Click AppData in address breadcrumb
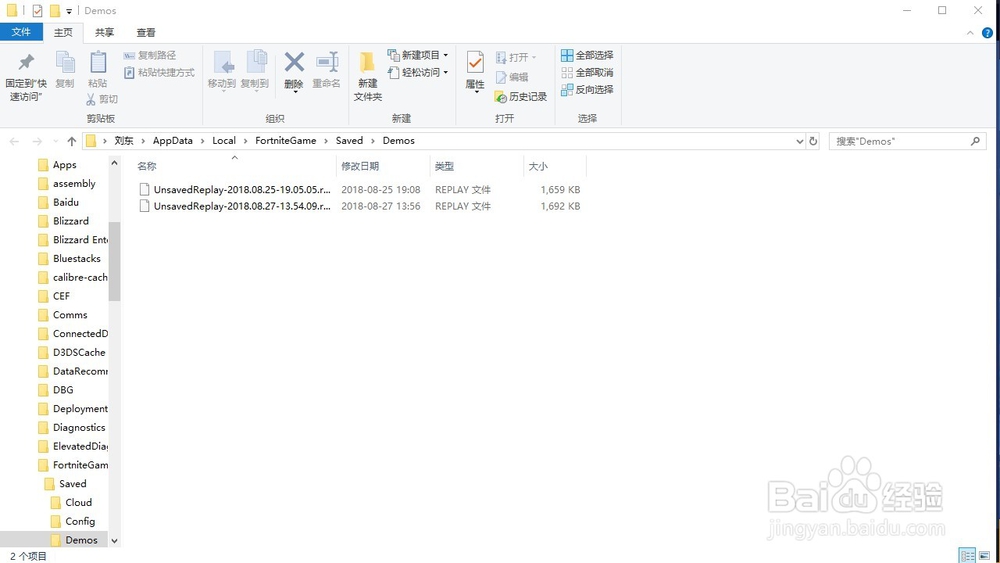The width and height of the screenshot is (1000, 563). 173,141
